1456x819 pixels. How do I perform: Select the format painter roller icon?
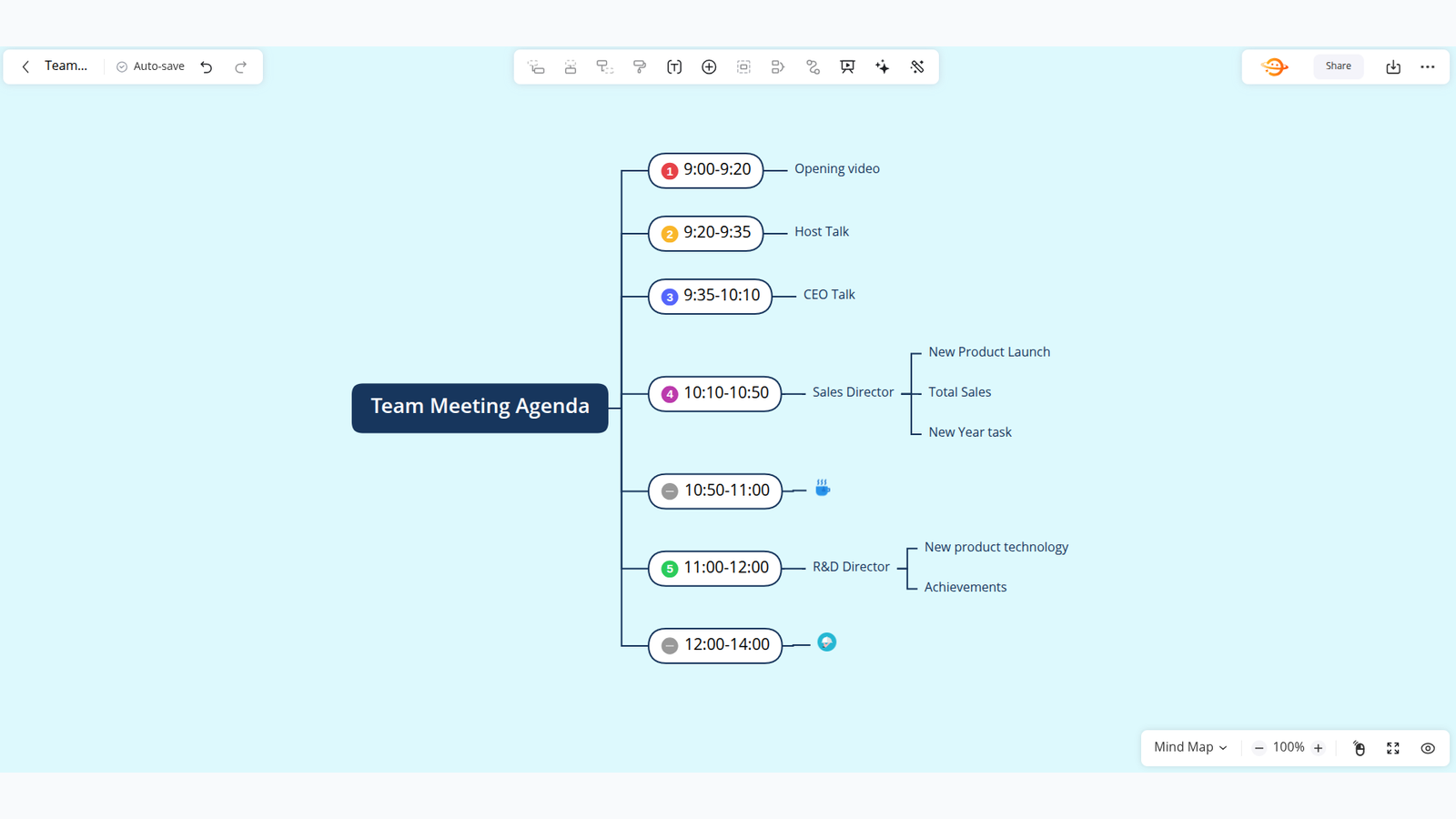click(640, 66)
